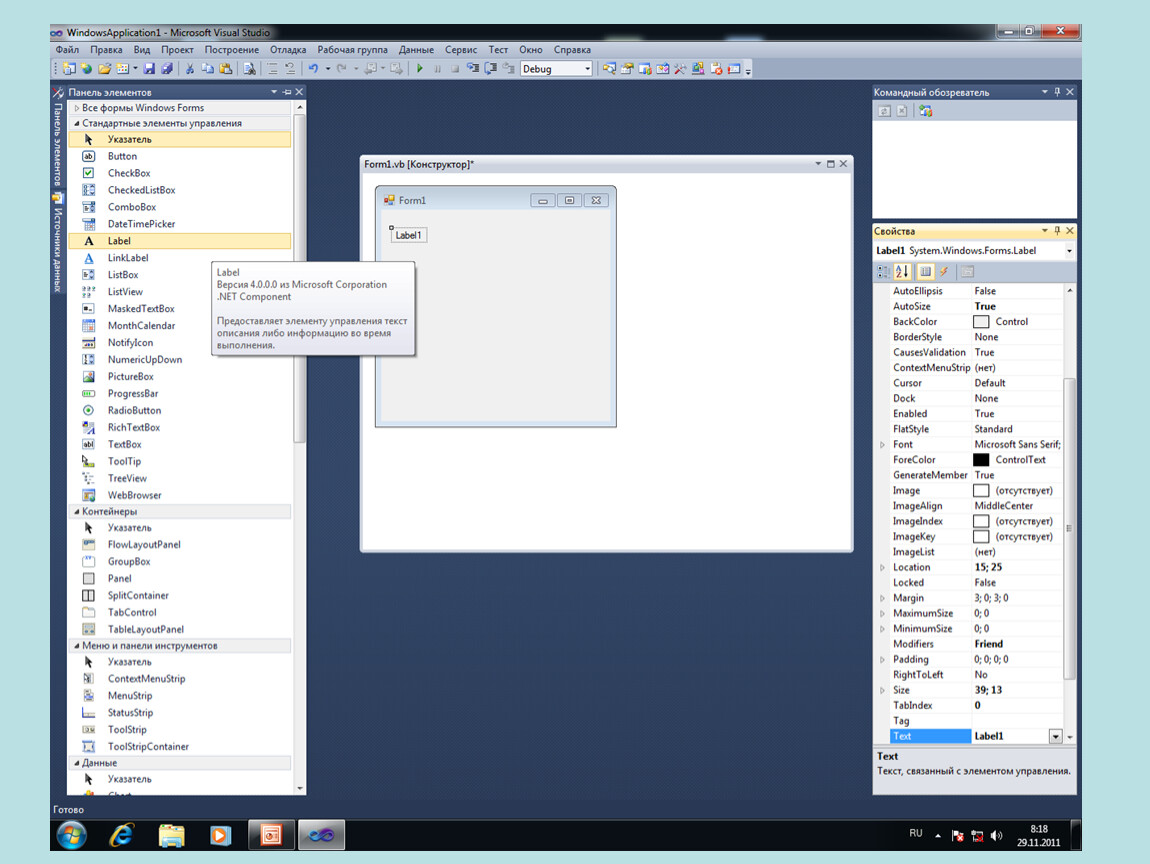Screen dimensions: 1150x864
Task: Collapse 'Стандартные элементы управления' group
Action: point(76,123)
